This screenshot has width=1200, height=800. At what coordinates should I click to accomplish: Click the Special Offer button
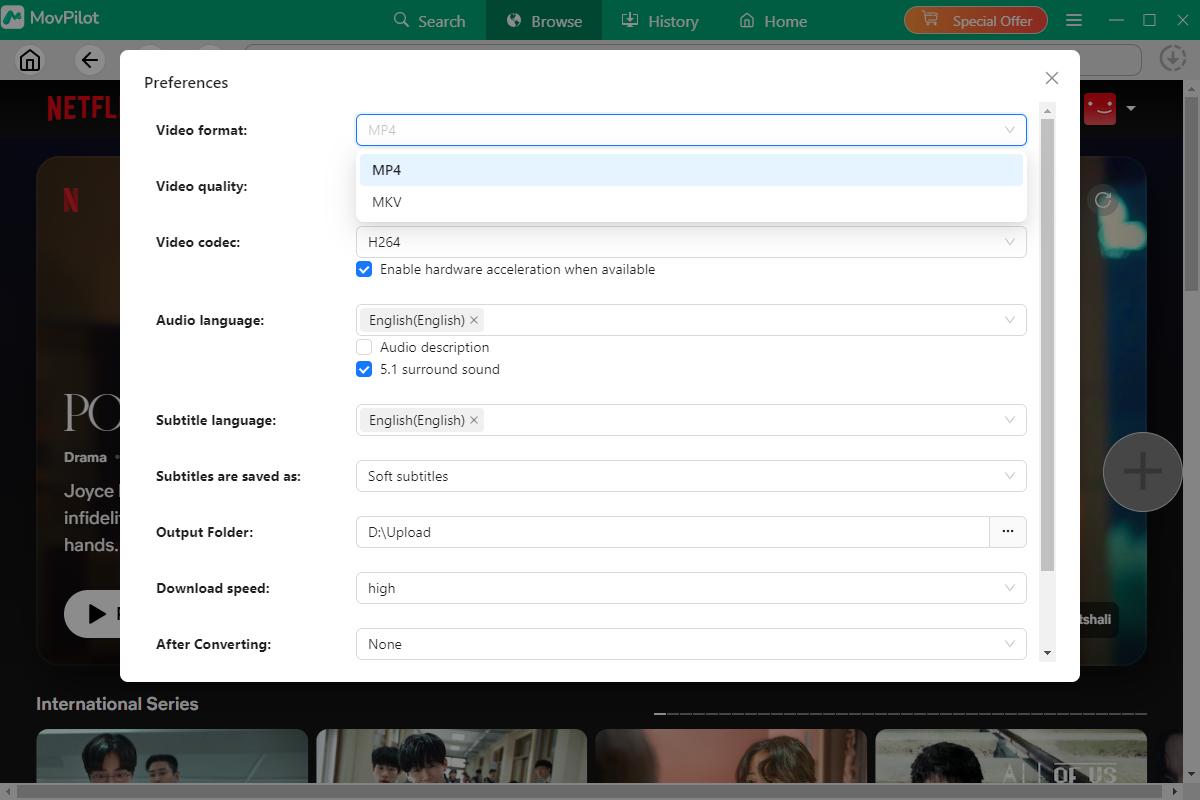pyautogui.click(x=975, y=20)
